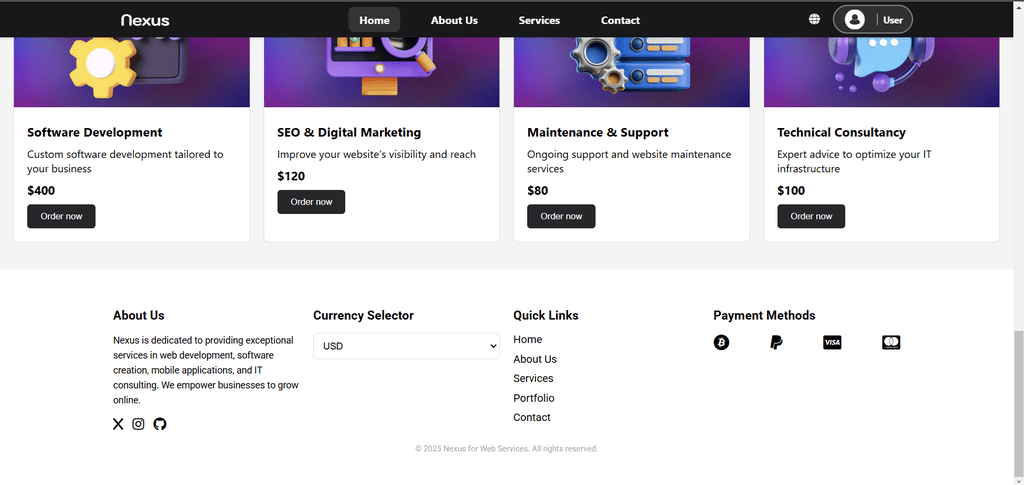Switch to Services in the top menu
The height and width of the screenshot is (485, 1024).
tap(539, 20)
